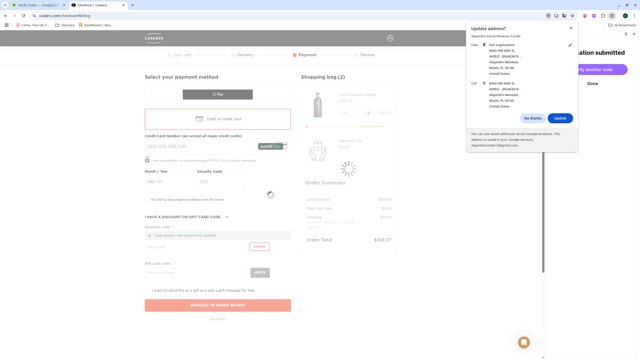Open the chat widget bubble at the bottom right

(x=524, y=342)
